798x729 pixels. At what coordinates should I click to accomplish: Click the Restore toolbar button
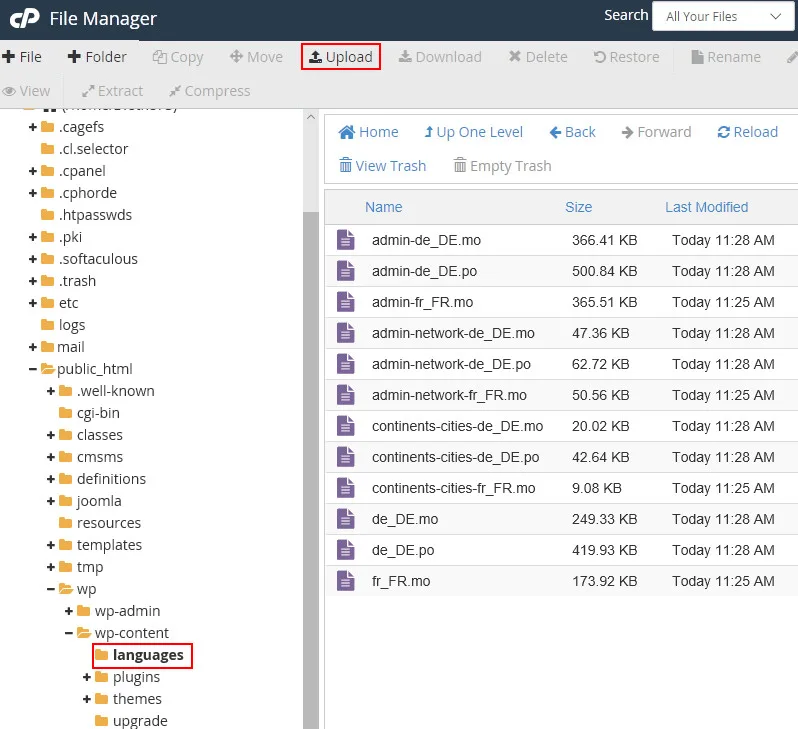pyautogui.click(x=626, y=57)
